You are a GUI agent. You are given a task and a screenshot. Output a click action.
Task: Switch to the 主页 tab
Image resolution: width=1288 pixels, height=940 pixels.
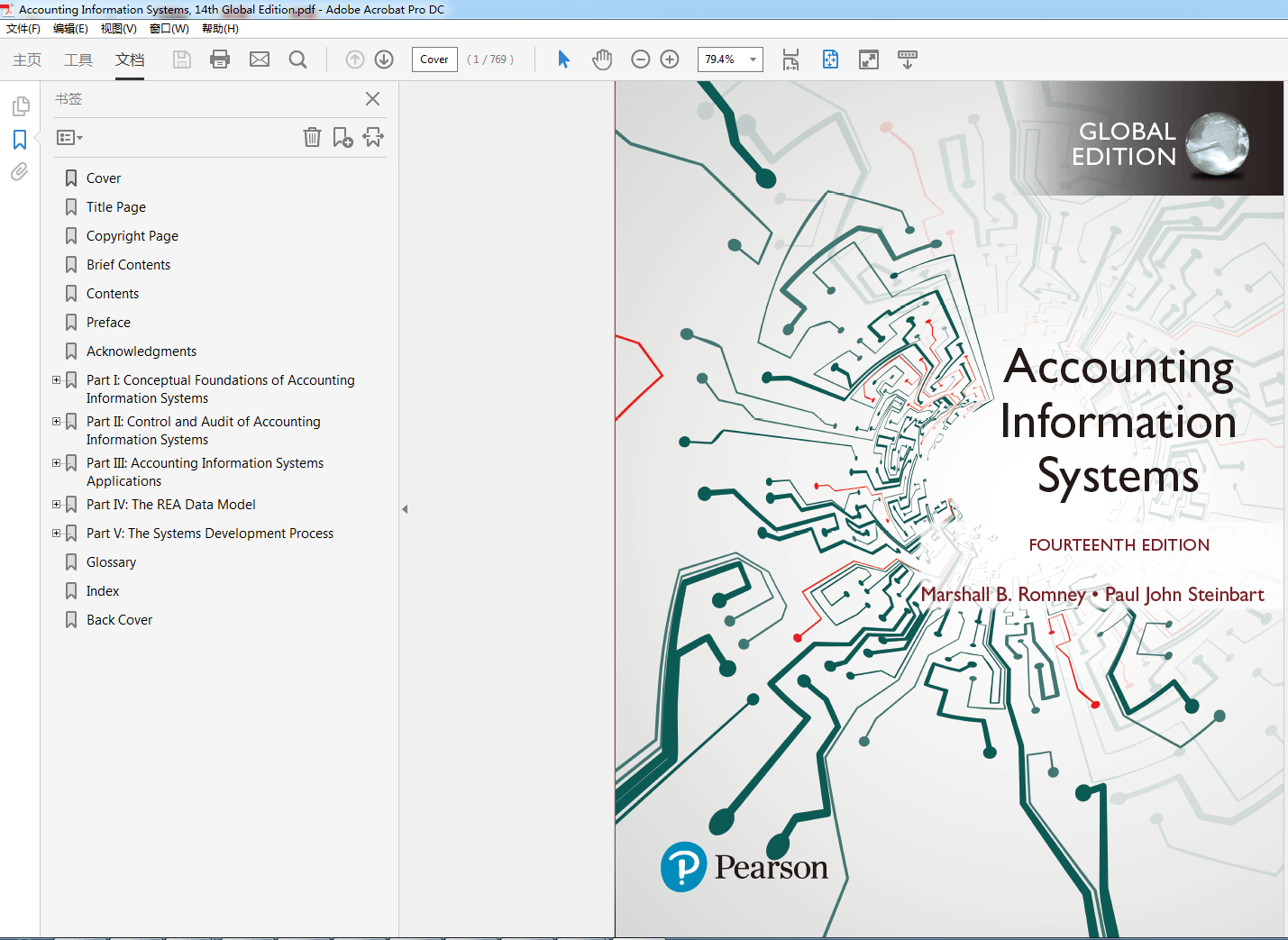point(26,59)
